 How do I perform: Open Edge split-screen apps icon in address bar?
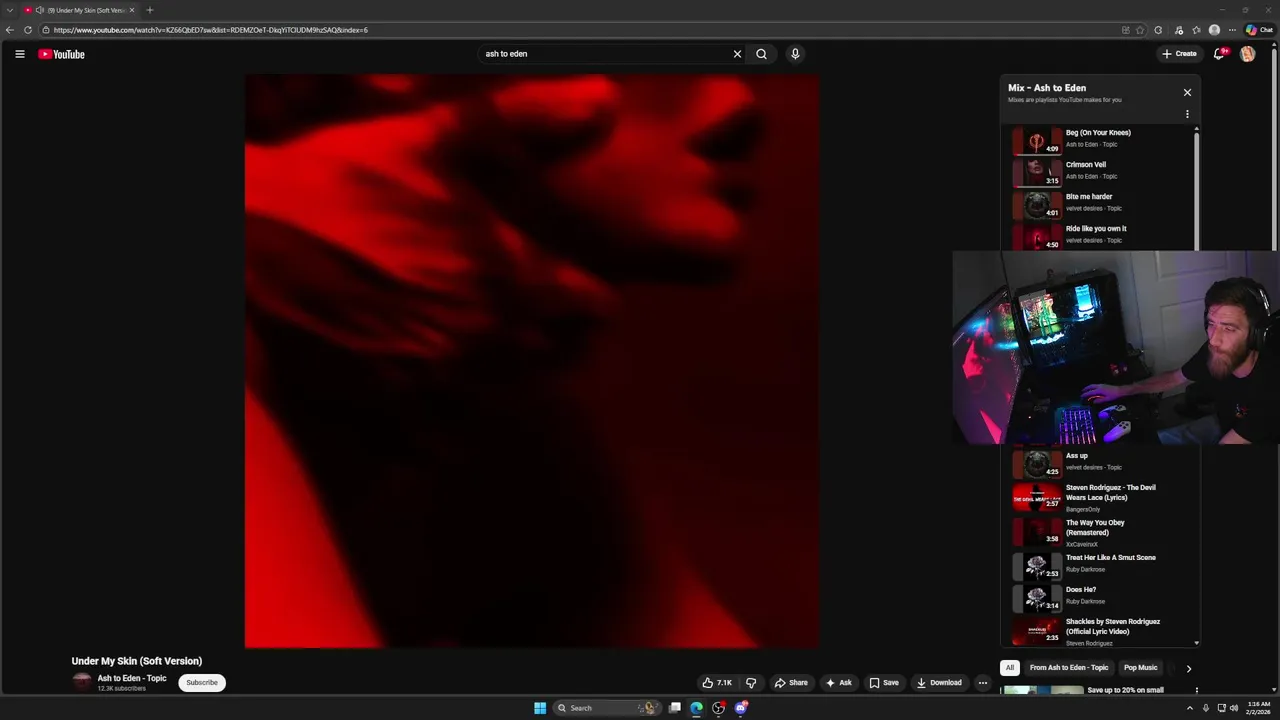coord(1125,30)
